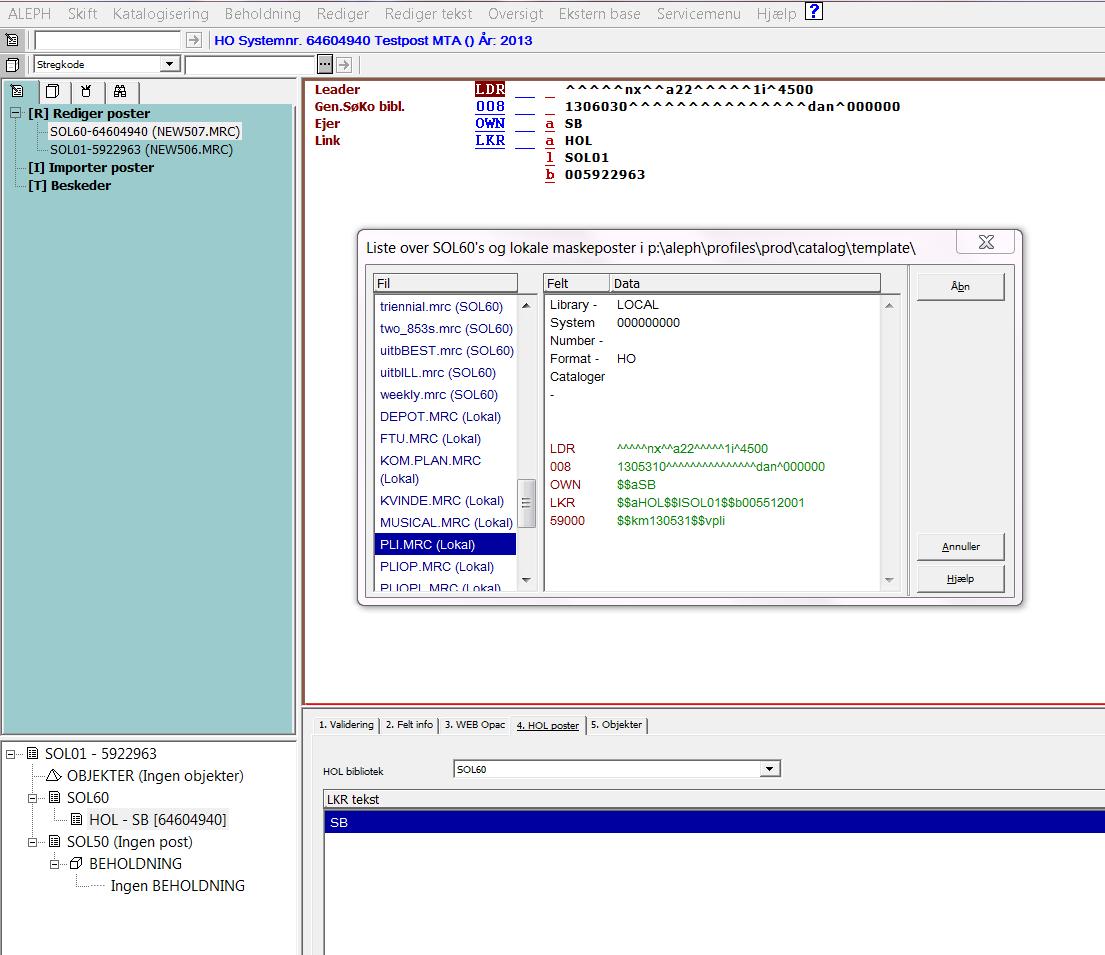The image size is (1105, 955).
Task: Select SOL01-5922963 (NEW506.MRC) record
Action: point(141,150)
